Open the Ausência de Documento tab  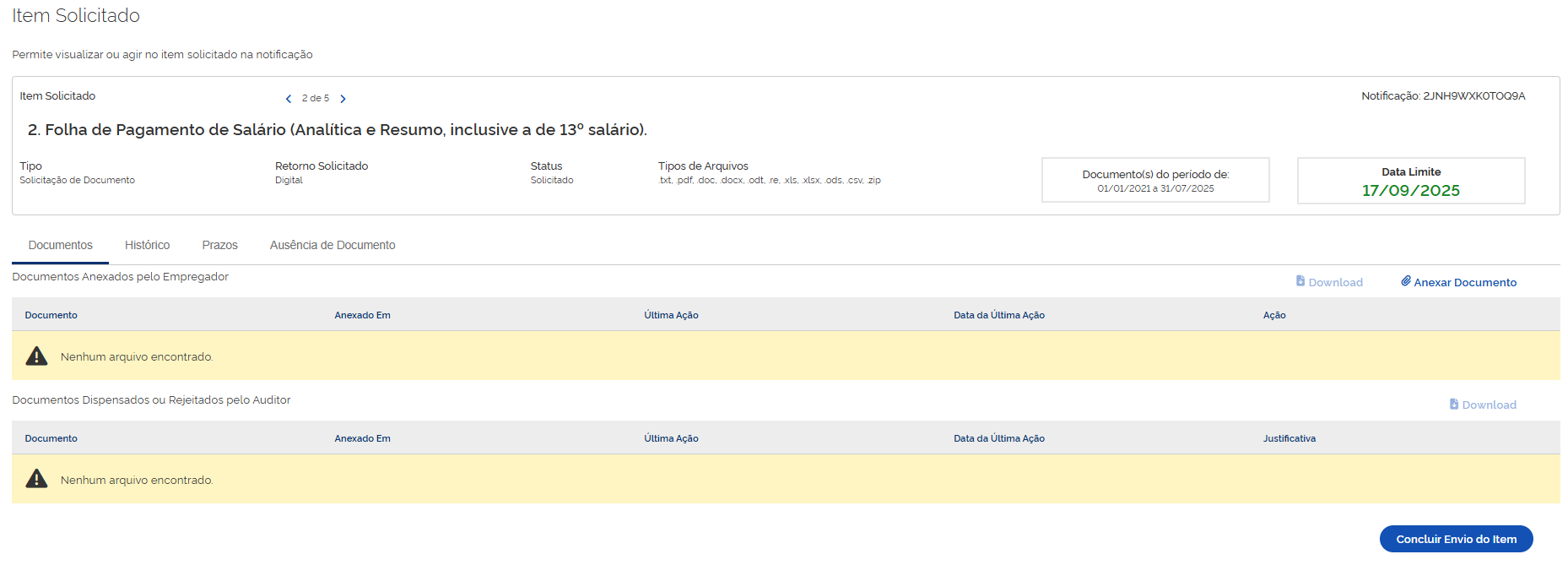(x=333, y=245)
